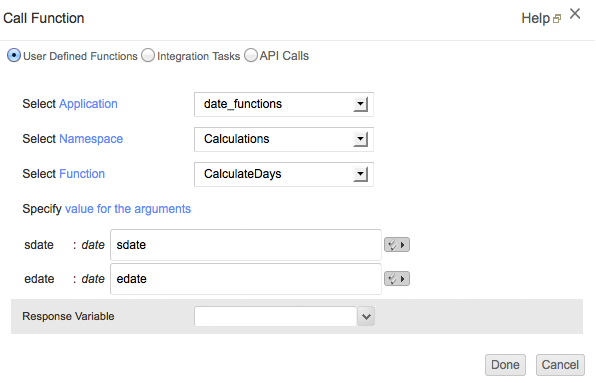Open expression builder for sdate argument
Viewport: 596px width, 383px height.
(x=396, y=245)
